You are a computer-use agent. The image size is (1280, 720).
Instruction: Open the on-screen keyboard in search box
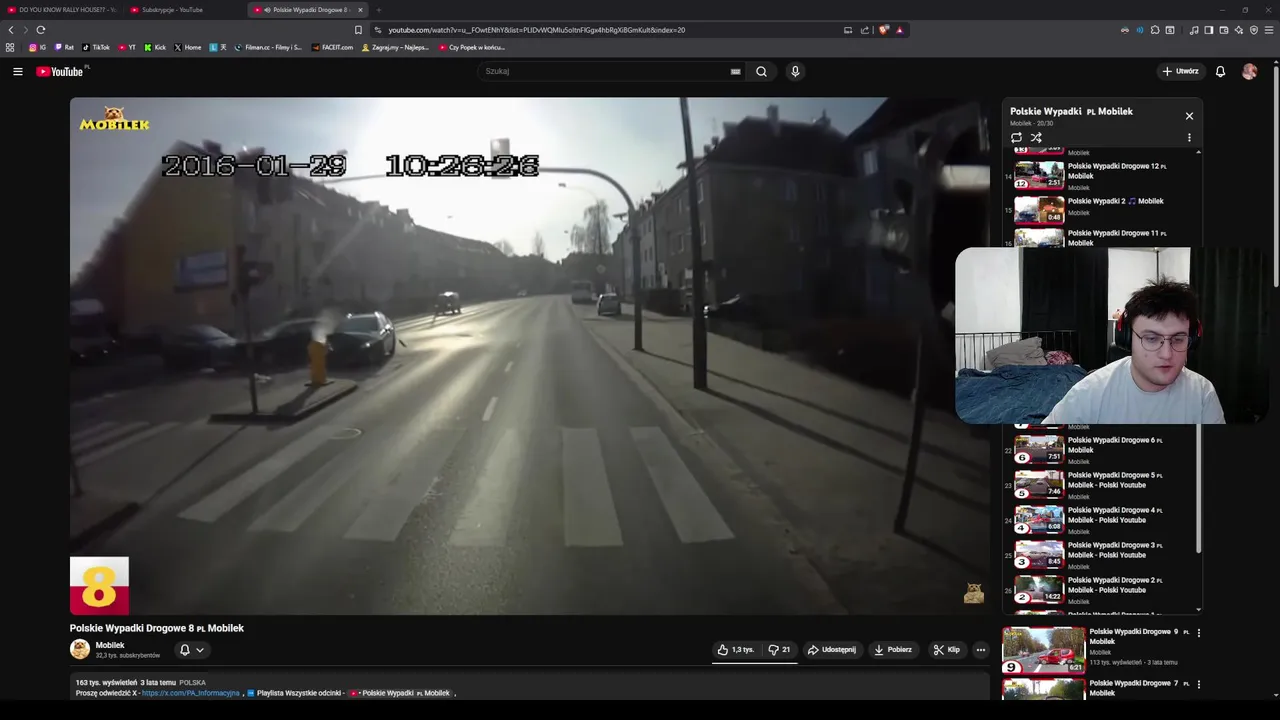tap(735, 71)
